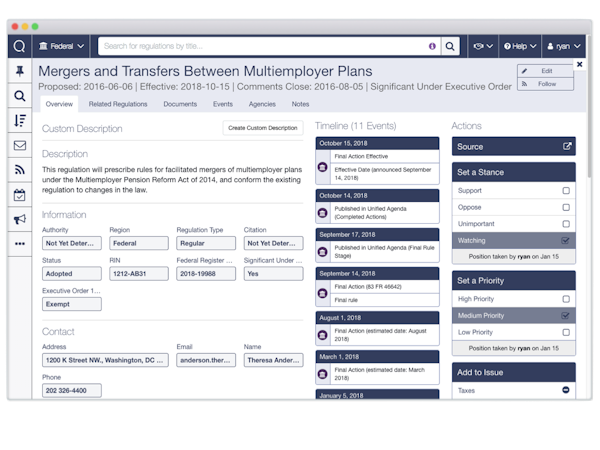Click the Edit button
This screenshot has width=600, height=450.
[545, 71]
